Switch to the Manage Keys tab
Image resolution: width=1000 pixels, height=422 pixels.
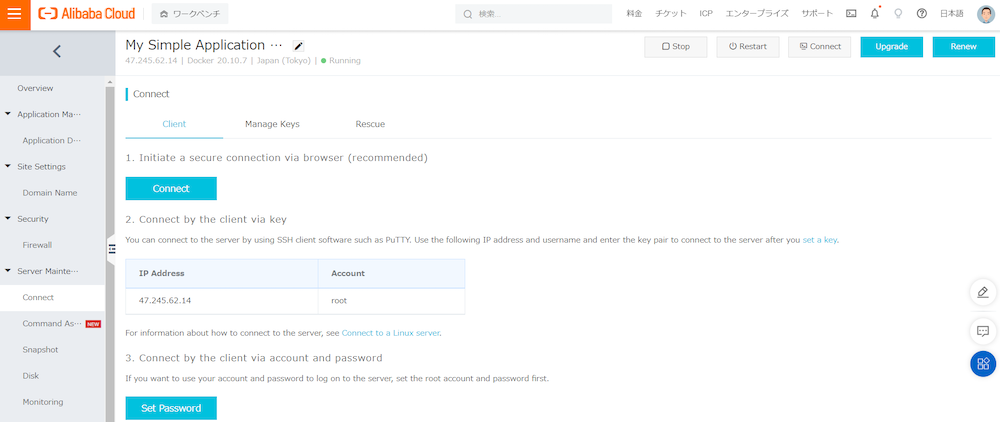(x=272, y=124)
